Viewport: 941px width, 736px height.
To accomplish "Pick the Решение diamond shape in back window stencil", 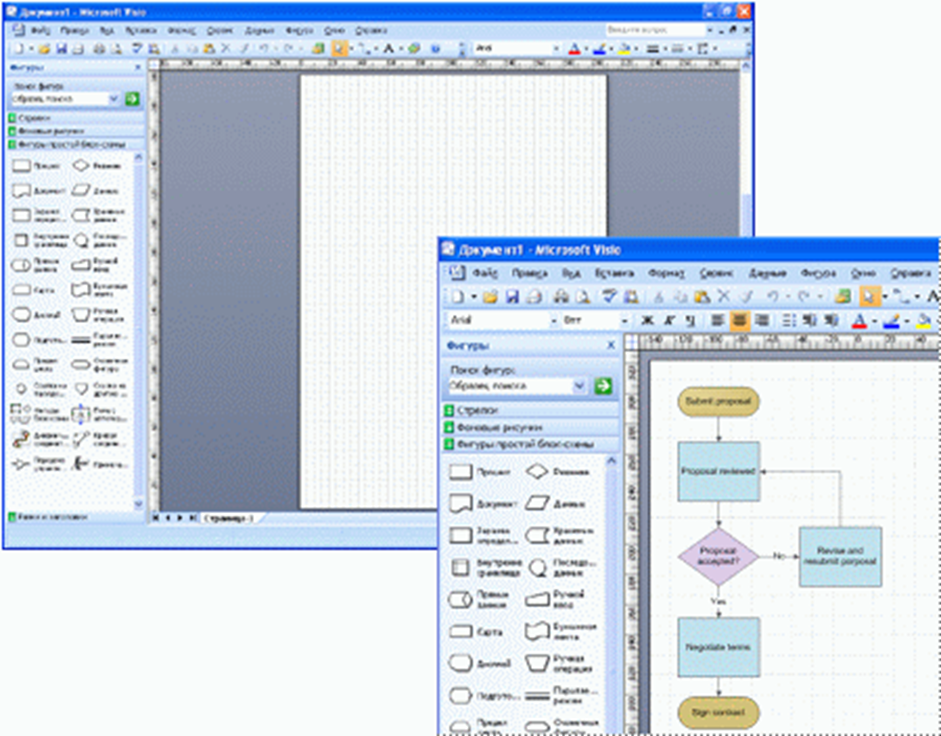I will tap(80, 166).
